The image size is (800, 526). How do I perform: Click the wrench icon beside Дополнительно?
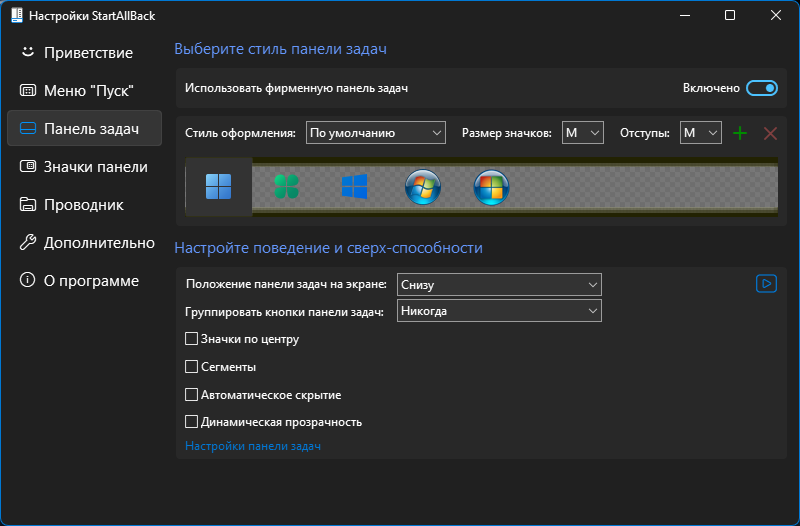[28, 242]
